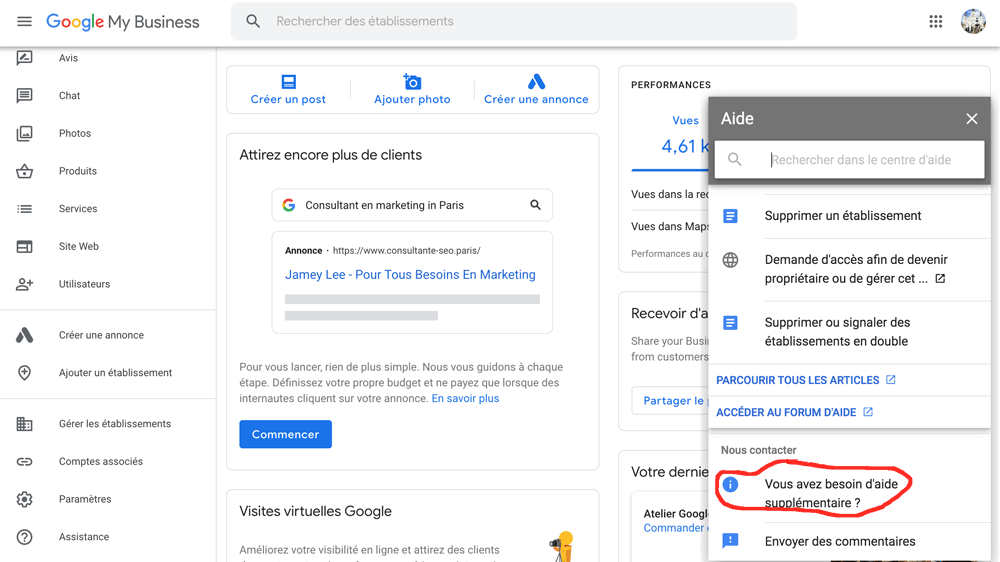This screenshot has height=562, width=1000.
Task: Select the Vues performance tab
Action: 686,121
